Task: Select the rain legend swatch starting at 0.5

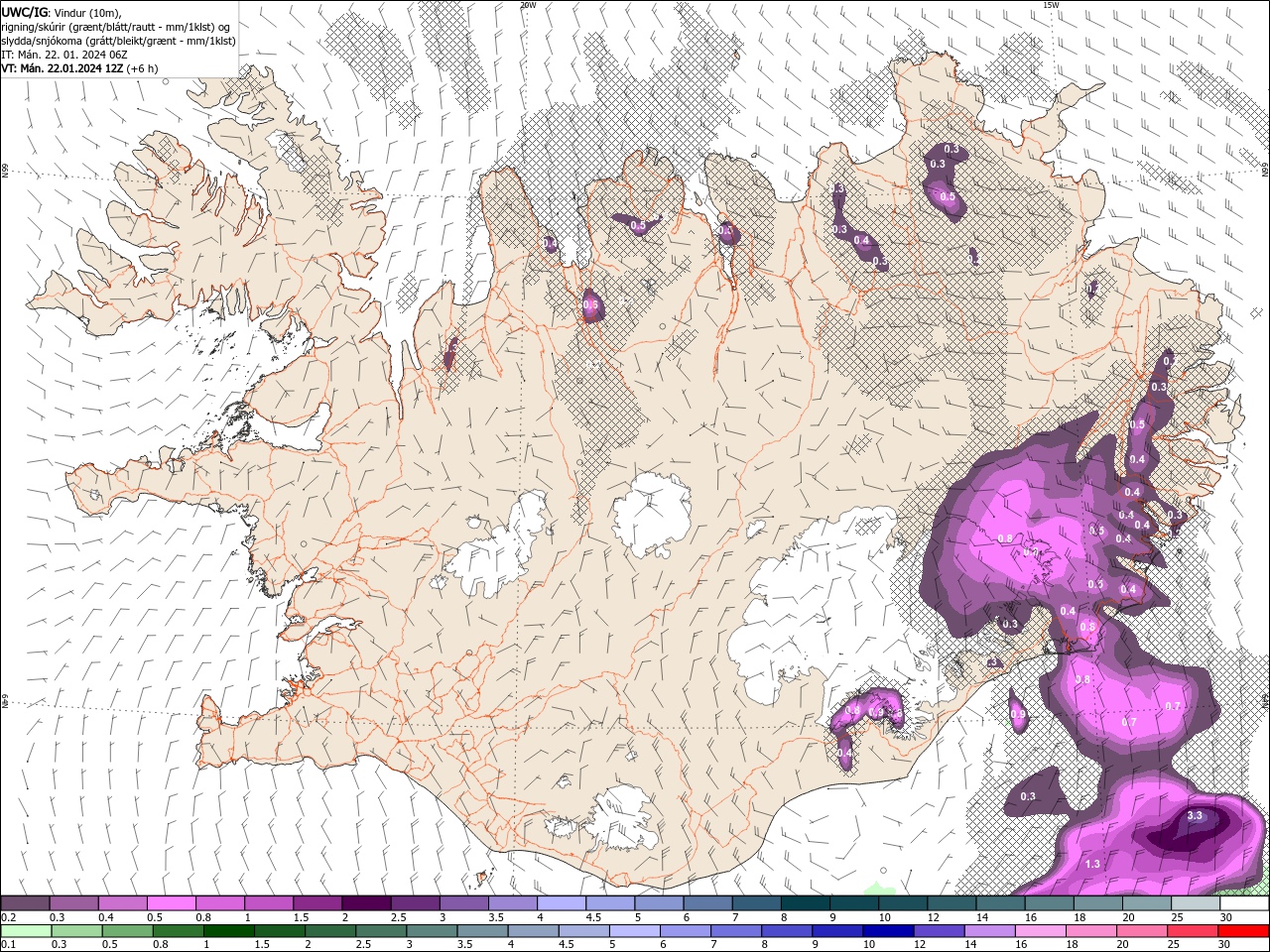Action: pos(128,930)
